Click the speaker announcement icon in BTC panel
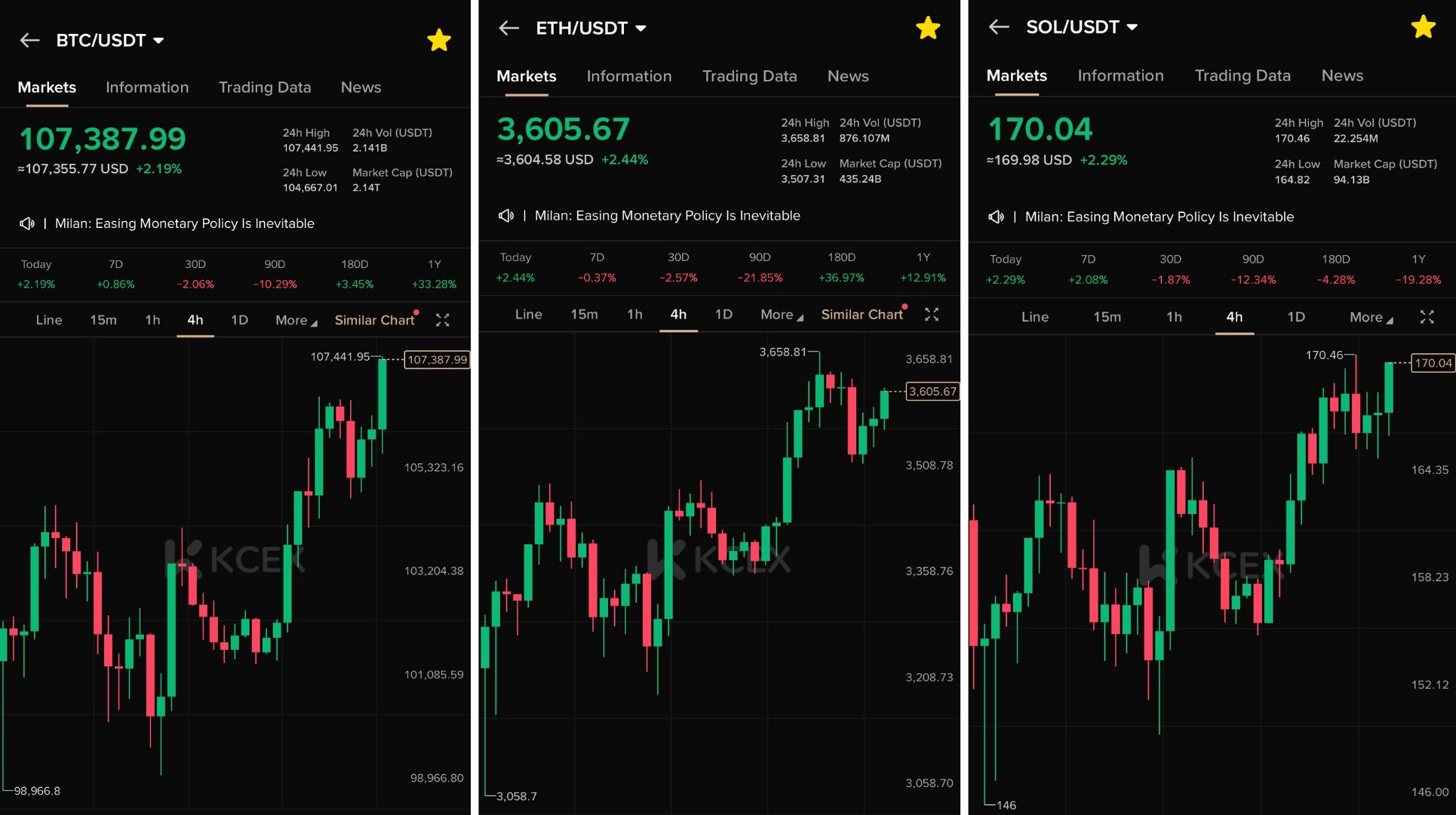Viewport: 1456px width, 815px height. coord(27,223)
